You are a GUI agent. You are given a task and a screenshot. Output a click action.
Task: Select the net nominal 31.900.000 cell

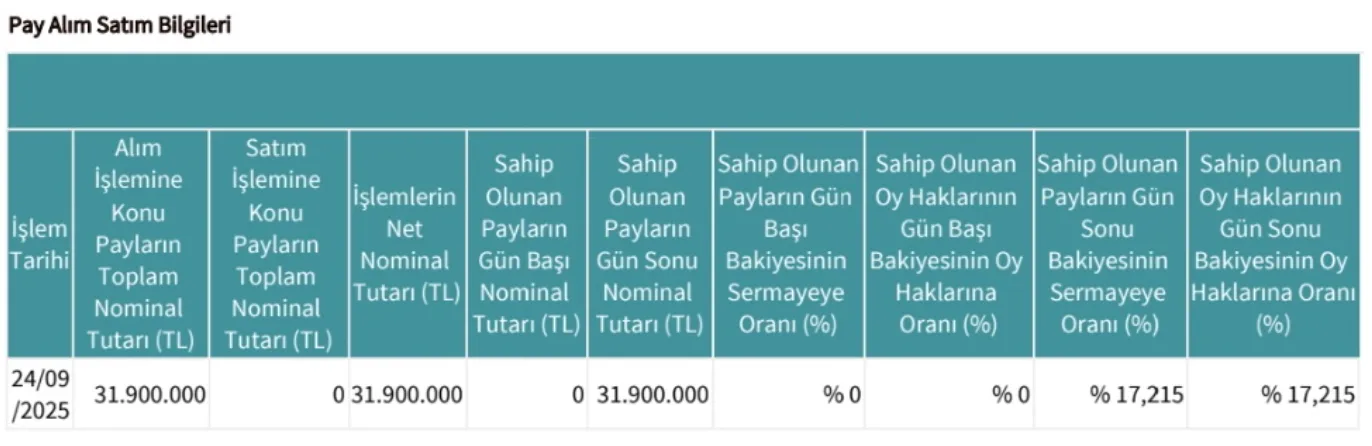(406, 394)
